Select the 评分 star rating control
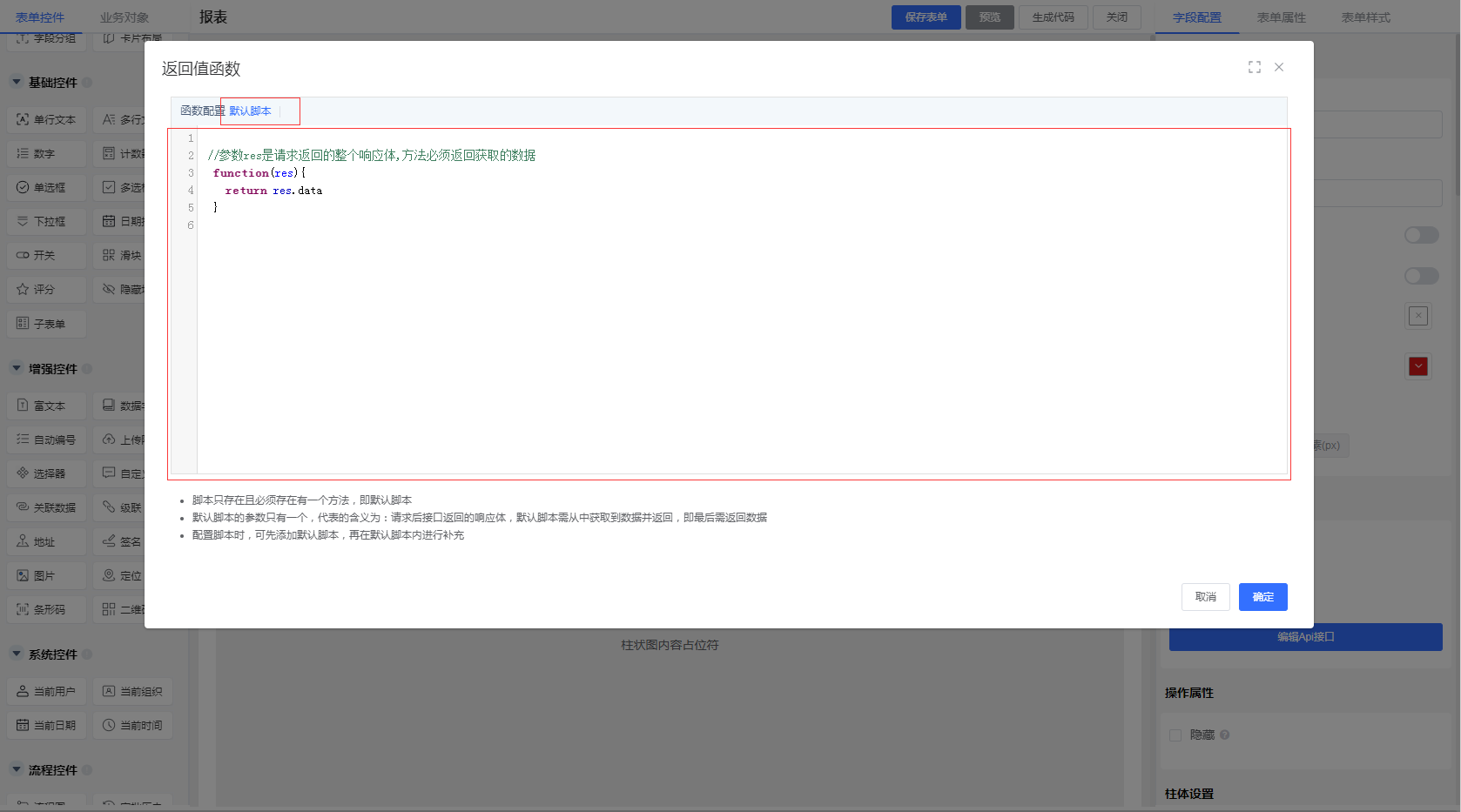 pos(46,289)
